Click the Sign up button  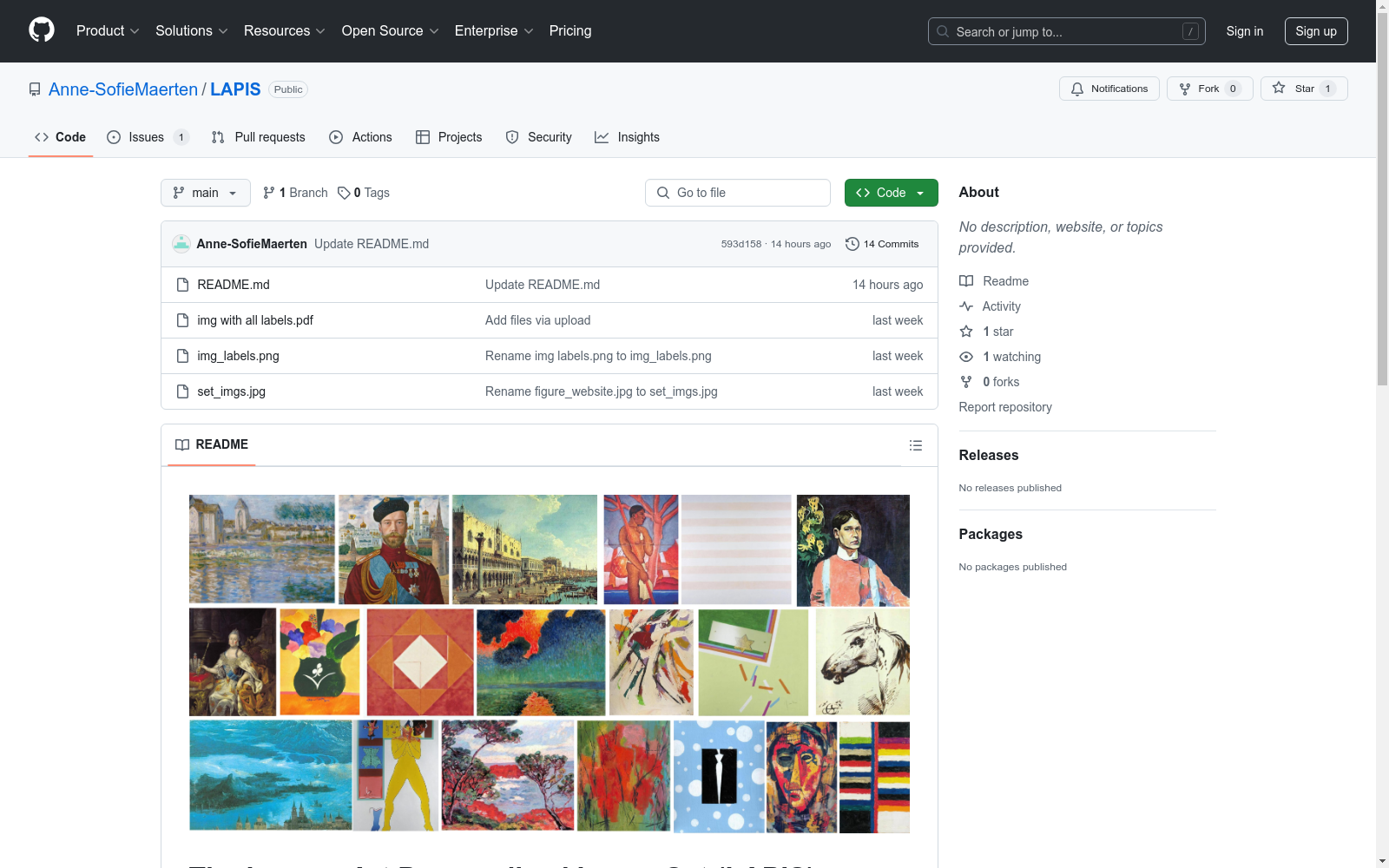pos(1316,31)
